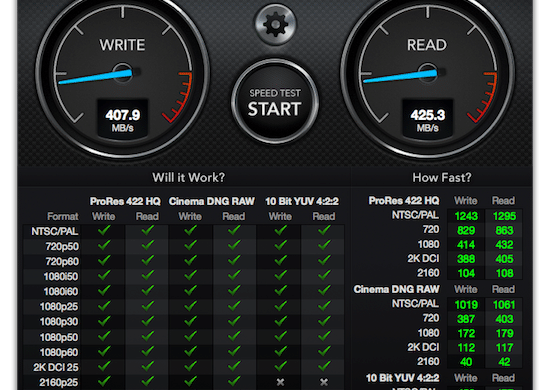Click 1080i50 10 Bit YUV Write checkmark

click(280, 276)
